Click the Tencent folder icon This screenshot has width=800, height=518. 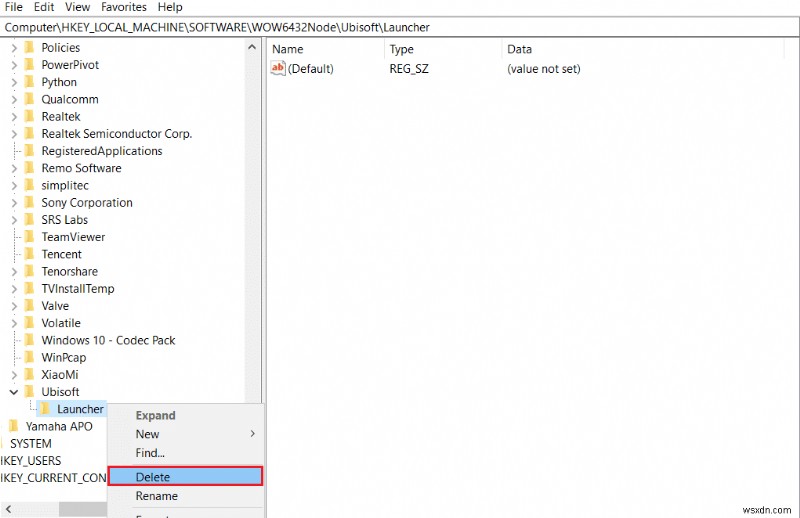(x=30, y=254)
